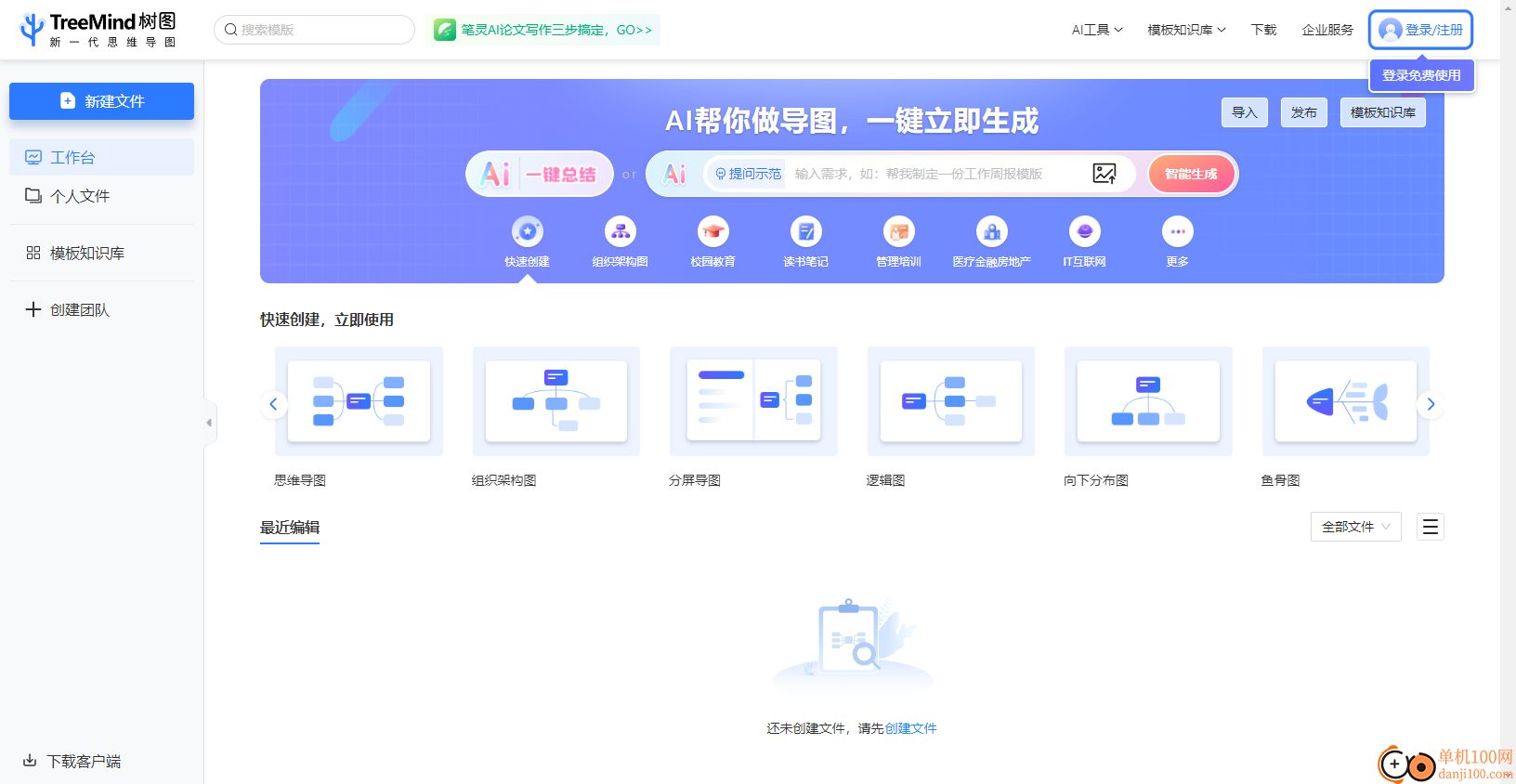Click the list view toggle icon
This screenshot has height=784, width=1516.
[x=1431, y=527]
